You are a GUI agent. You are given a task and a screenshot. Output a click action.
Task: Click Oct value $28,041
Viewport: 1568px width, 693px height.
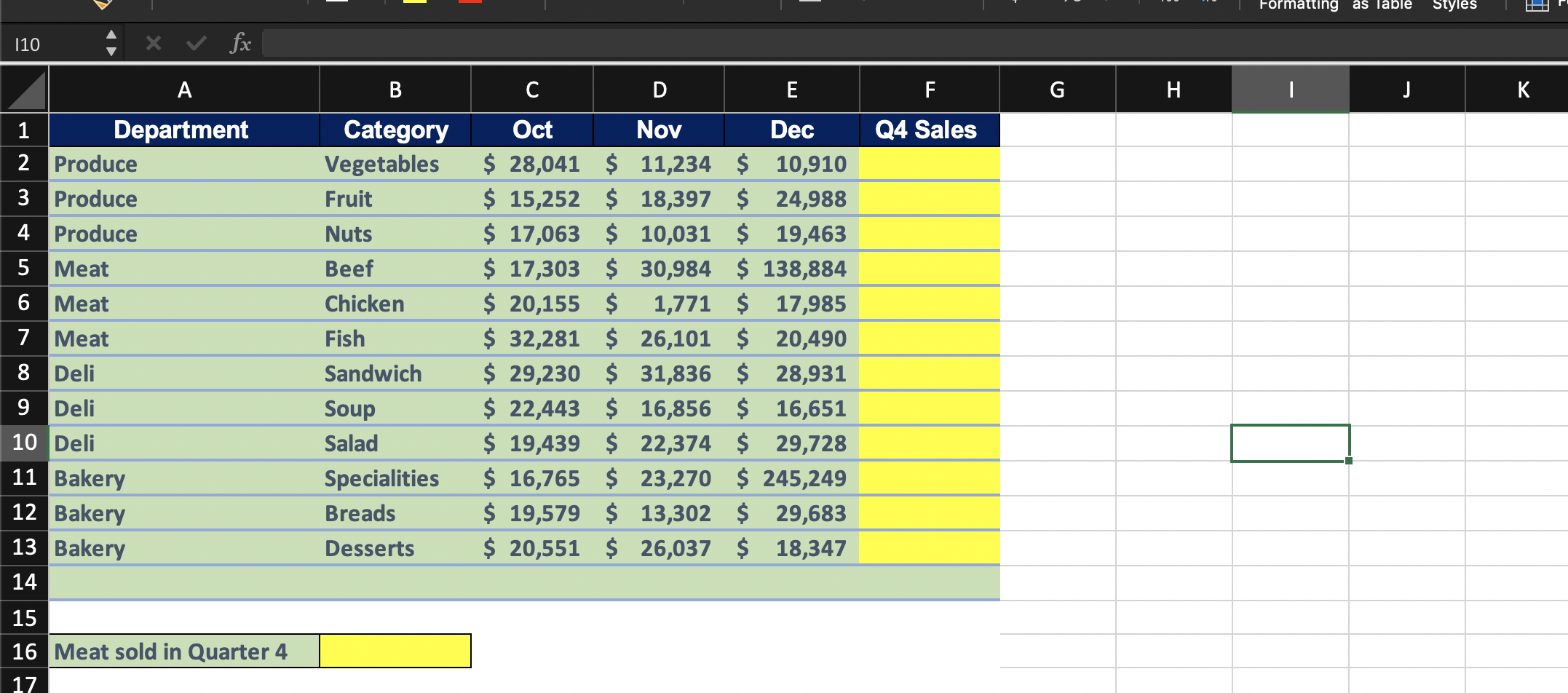(532, 165)
